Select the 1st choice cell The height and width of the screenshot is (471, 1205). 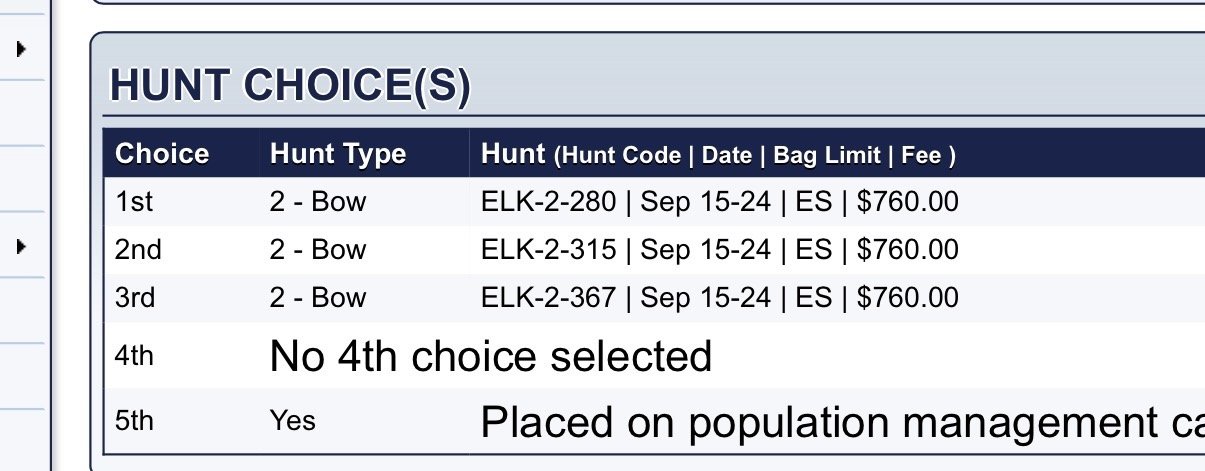(134, 202)
